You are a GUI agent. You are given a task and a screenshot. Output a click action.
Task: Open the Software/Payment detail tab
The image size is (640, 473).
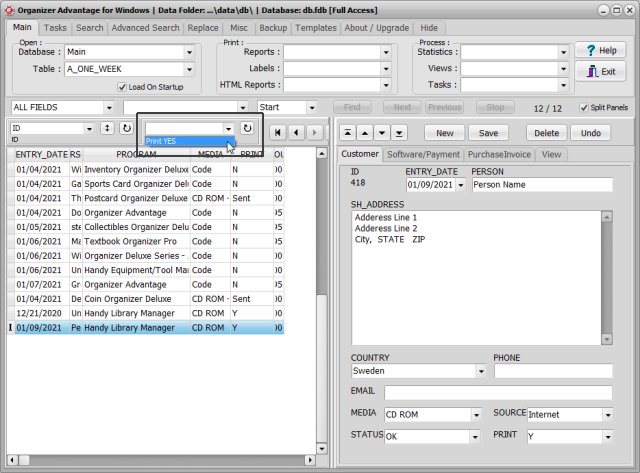coord(423,154)
